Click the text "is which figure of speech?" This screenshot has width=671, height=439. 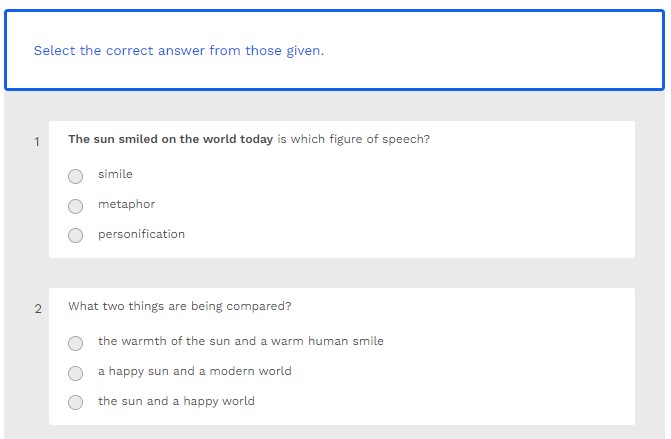[x=353, y=139]
